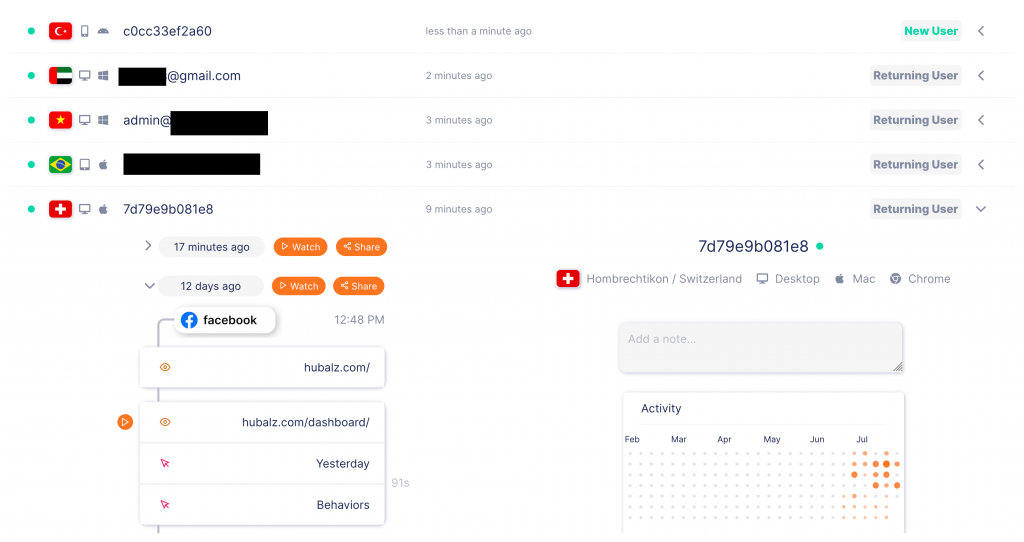Collapse the 7d79e9b081e8 user row chevron
1024x542 pixels.
(x=981, y=209)
